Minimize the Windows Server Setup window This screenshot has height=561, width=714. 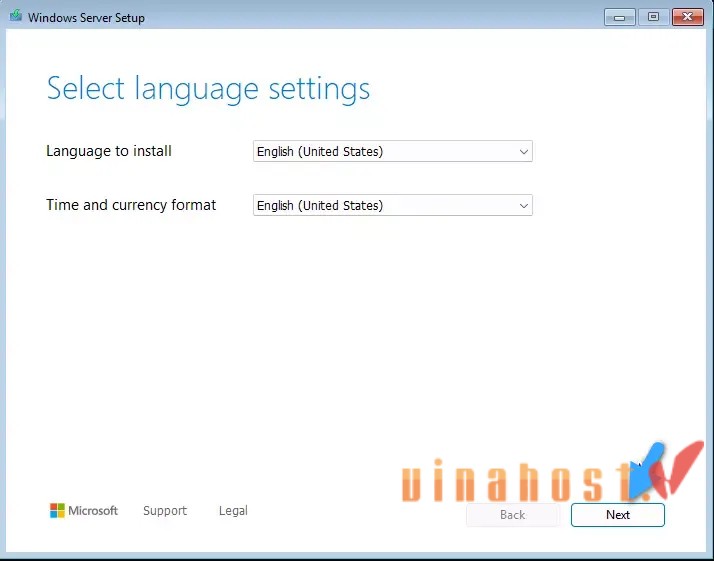620,17
